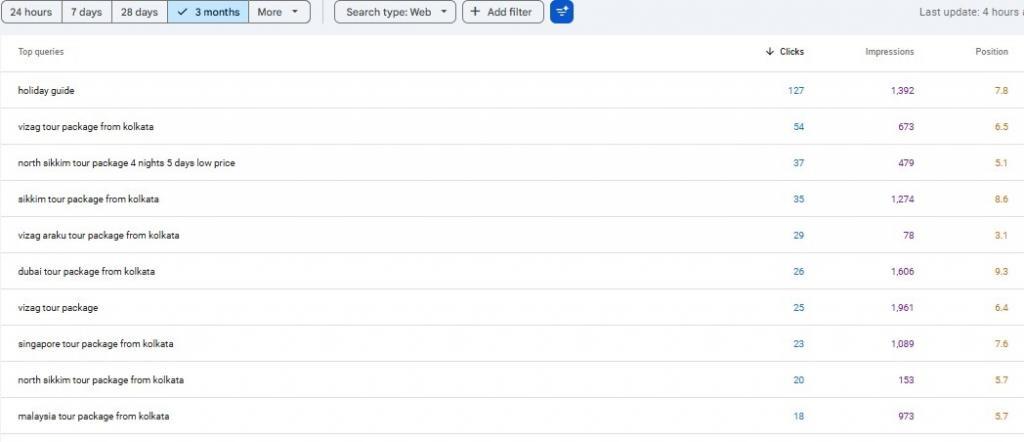Click the 5.1 position value
The image size is (1024, 442).
1001,163
